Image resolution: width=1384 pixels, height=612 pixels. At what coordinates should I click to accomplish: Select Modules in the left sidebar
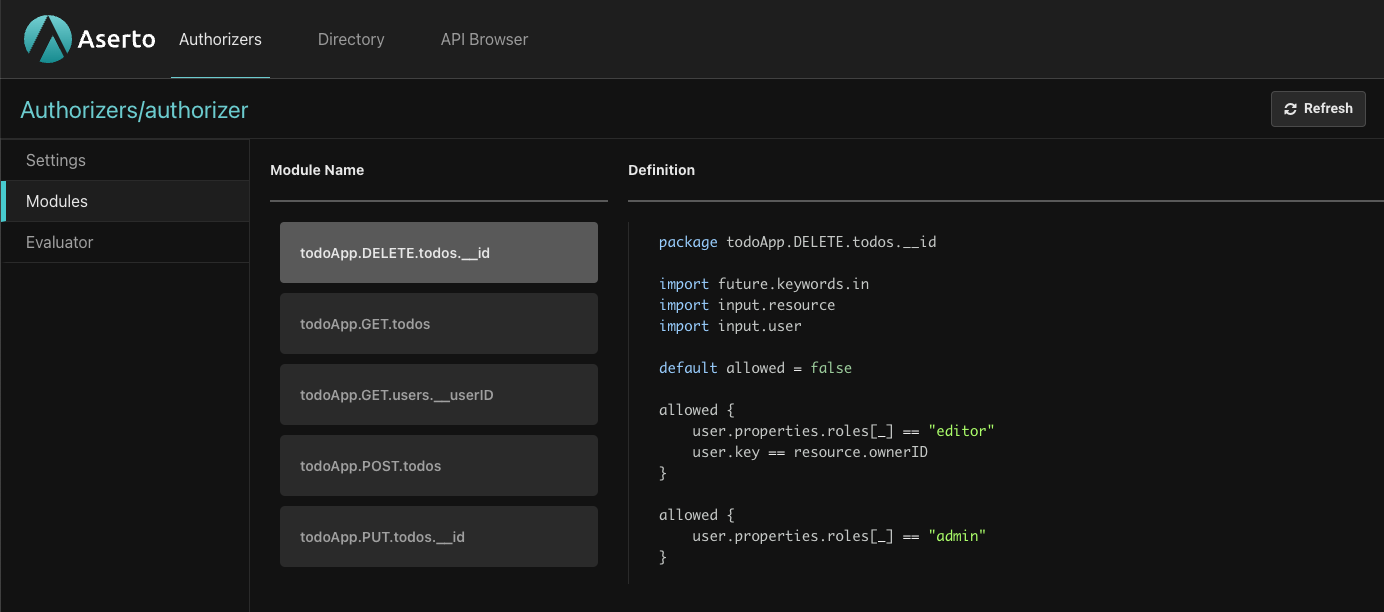[x=57, y=201]
